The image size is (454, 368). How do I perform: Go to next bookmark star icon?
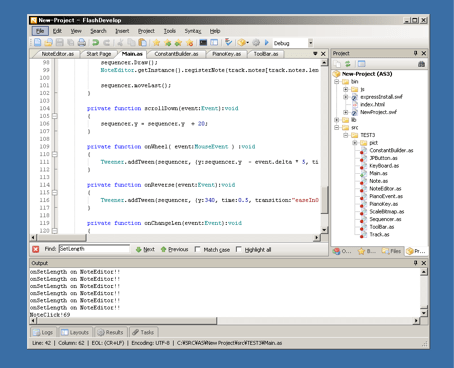point(168,43)
